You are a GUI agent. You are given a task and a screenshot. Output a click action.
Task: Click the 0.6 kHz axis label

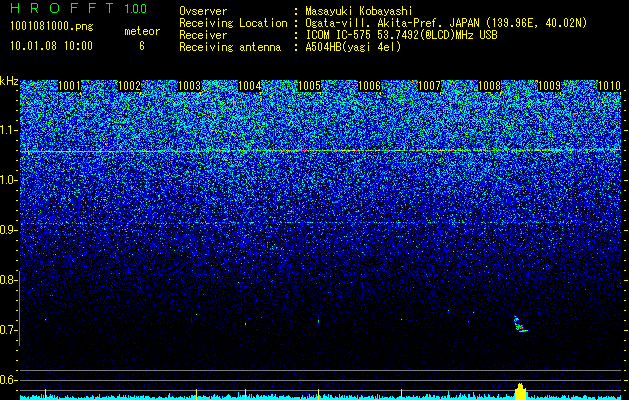(8, 380)
